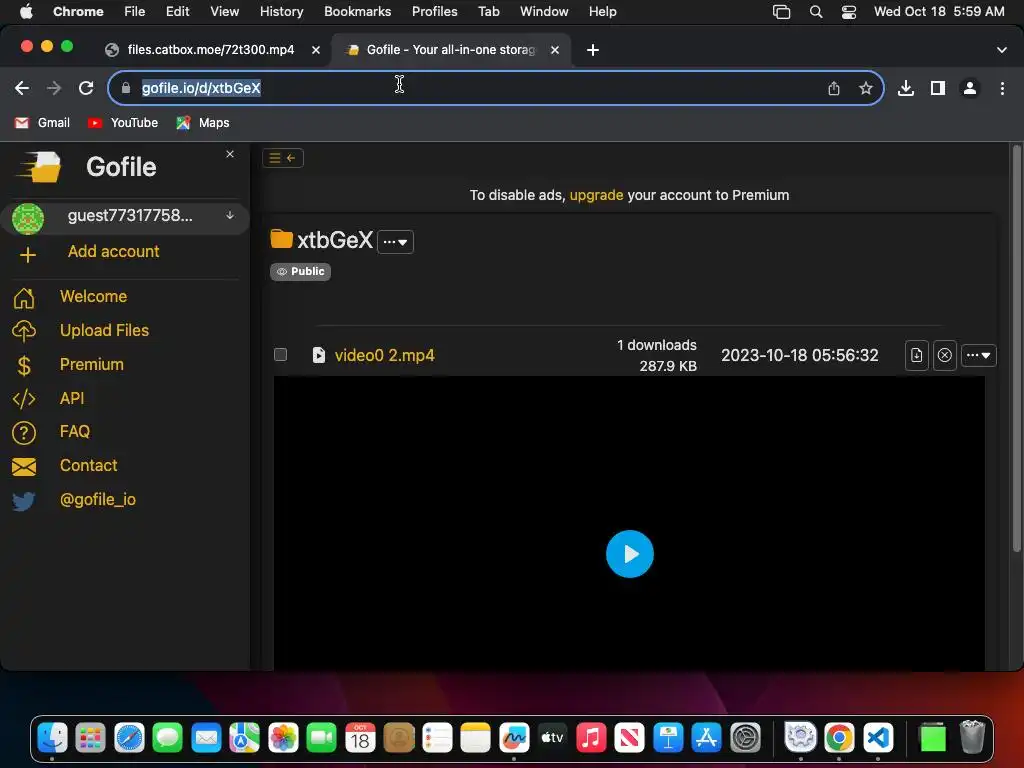Screen dimensions: 1024x768
Task: Open the Maps bookmark
Action: (x=203, y=123)
